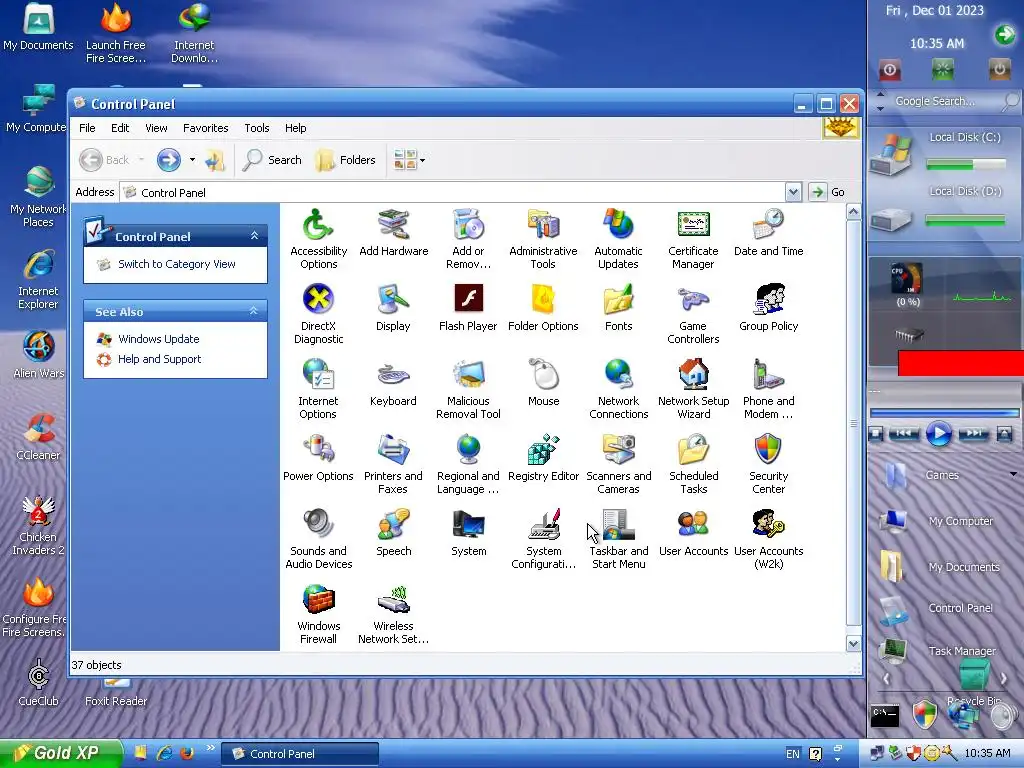The width and height of the screenshot is (1024, 768).
Task: Click Switch to Category View link
Action: 176,264
